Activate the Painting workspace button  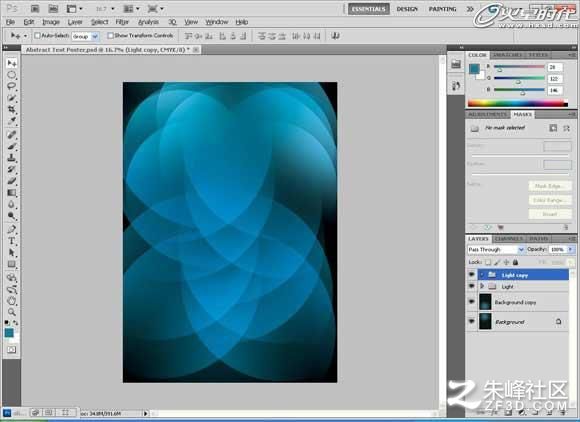[442, 9]
